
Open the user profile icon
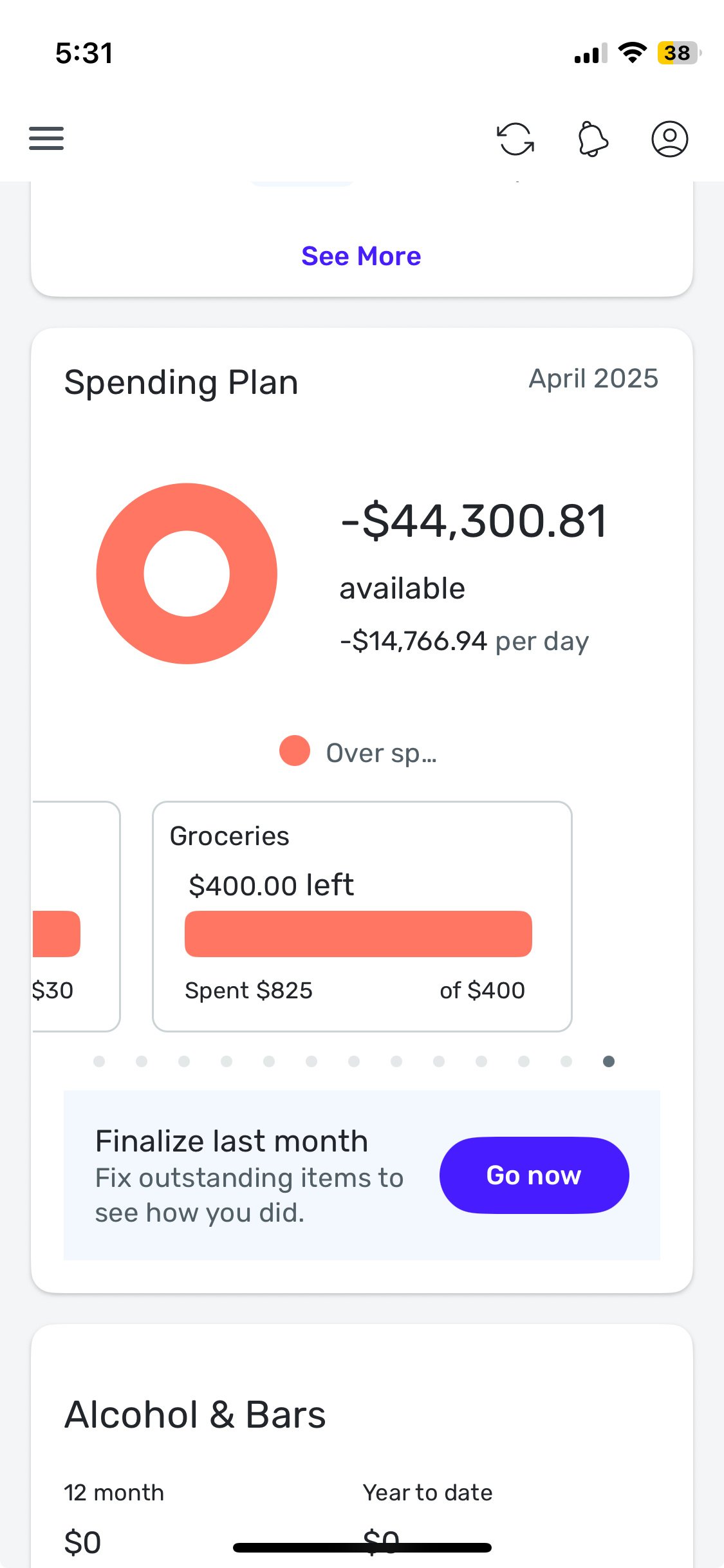point(670,139)
